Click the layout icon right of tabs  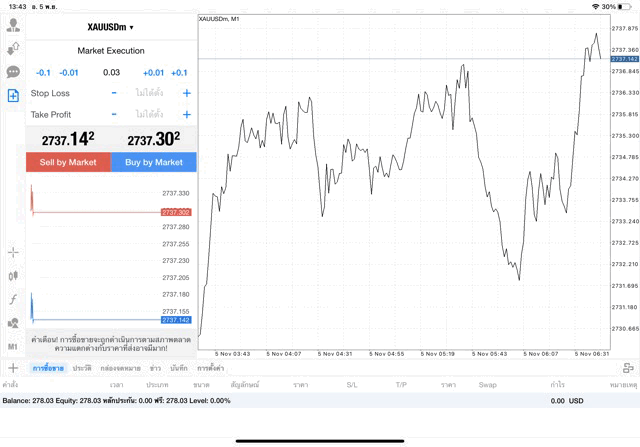[x=627, y=368]
